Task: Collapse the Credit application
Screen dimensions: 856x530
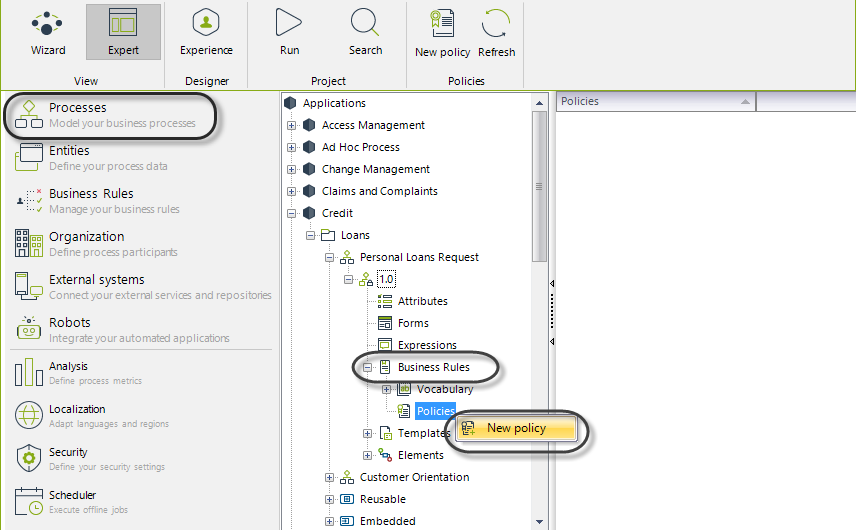Action: point(292,213)
